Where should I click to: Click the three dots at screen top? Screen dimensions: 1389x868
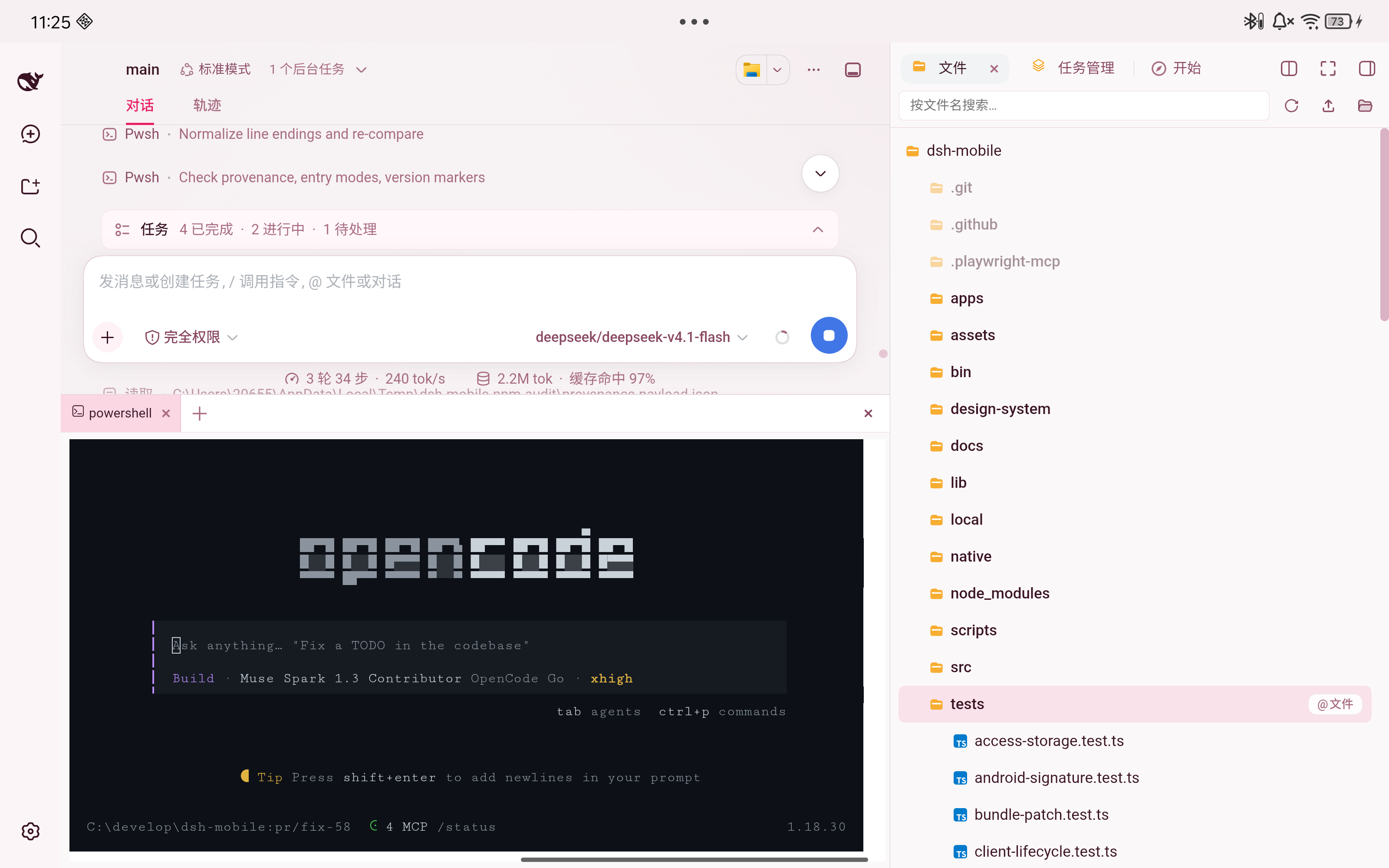pyautogui.click(x=694, y=22)
